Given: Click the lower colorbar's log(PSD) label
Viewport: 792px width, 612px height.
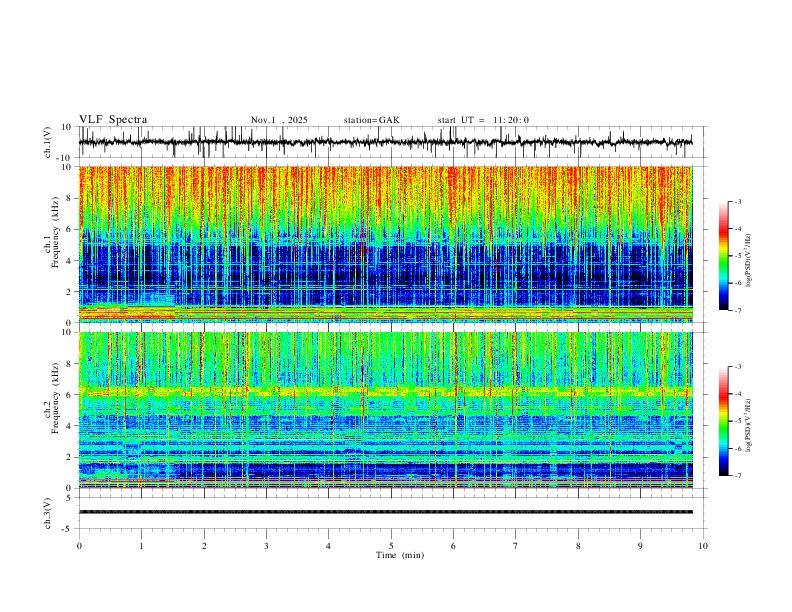Looking at the screenshot, I should (x=749, y=426).
